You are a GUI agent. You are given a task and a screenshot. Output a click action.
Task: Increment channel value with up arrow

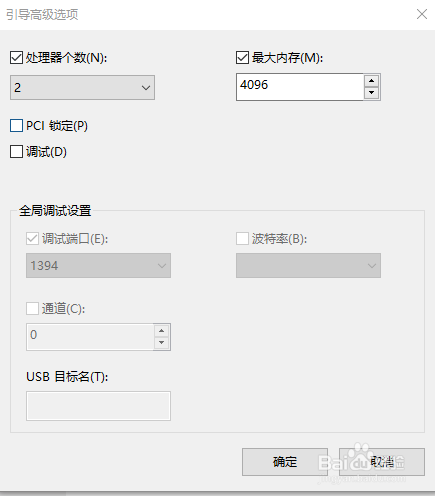pos(162,331)
